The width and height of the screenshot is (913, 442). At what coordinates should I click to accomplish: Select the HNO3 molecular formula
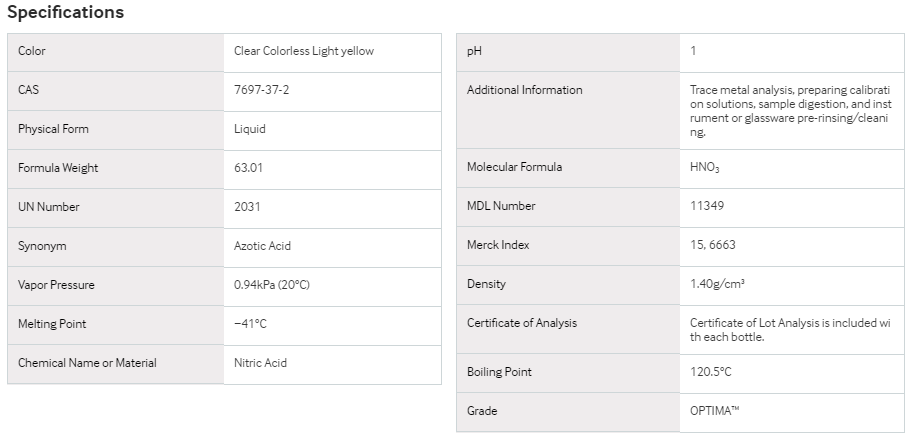point(705,167)
